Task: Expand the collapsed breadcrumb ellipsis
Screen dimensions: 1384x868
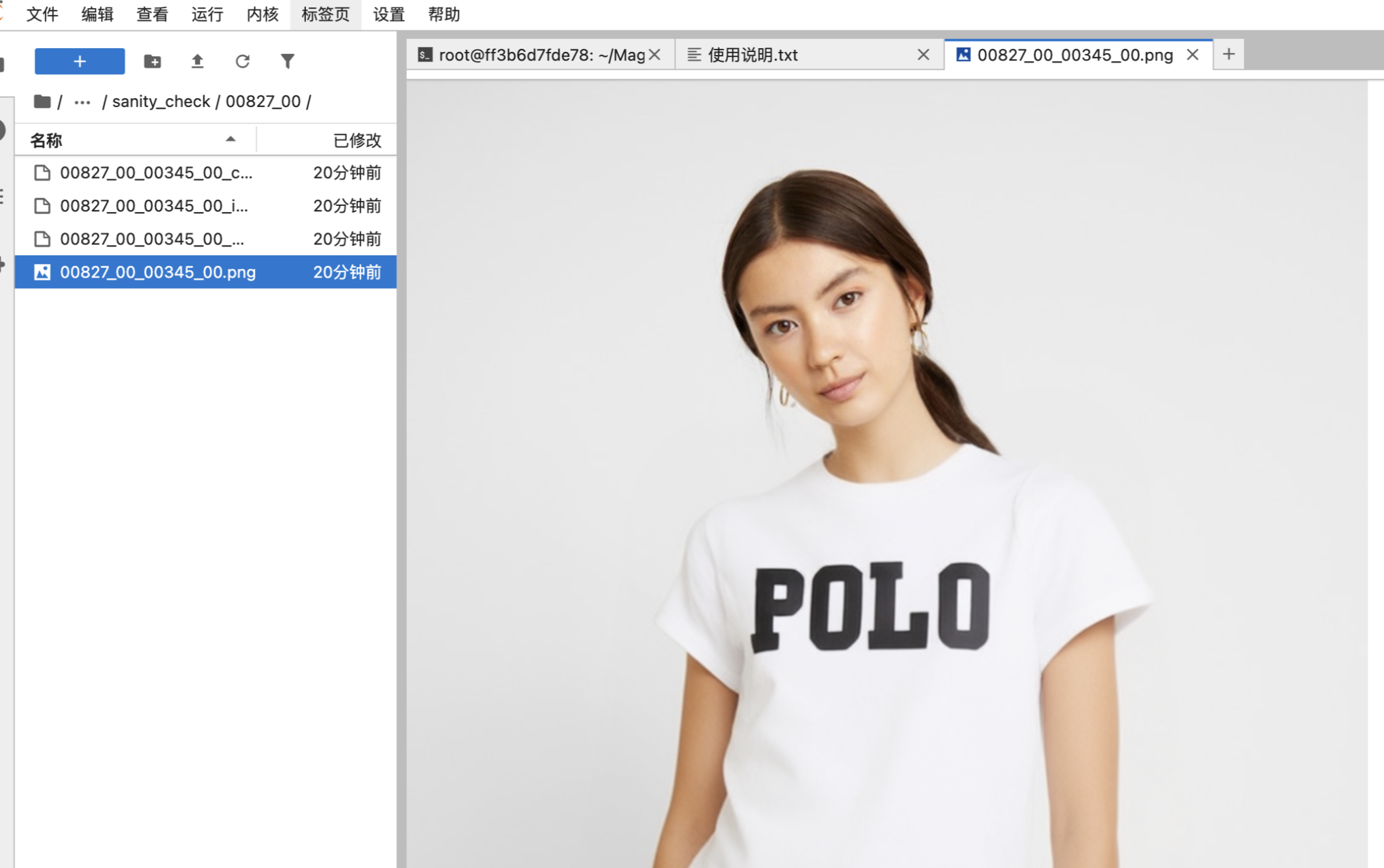Action: coord(82,102)
